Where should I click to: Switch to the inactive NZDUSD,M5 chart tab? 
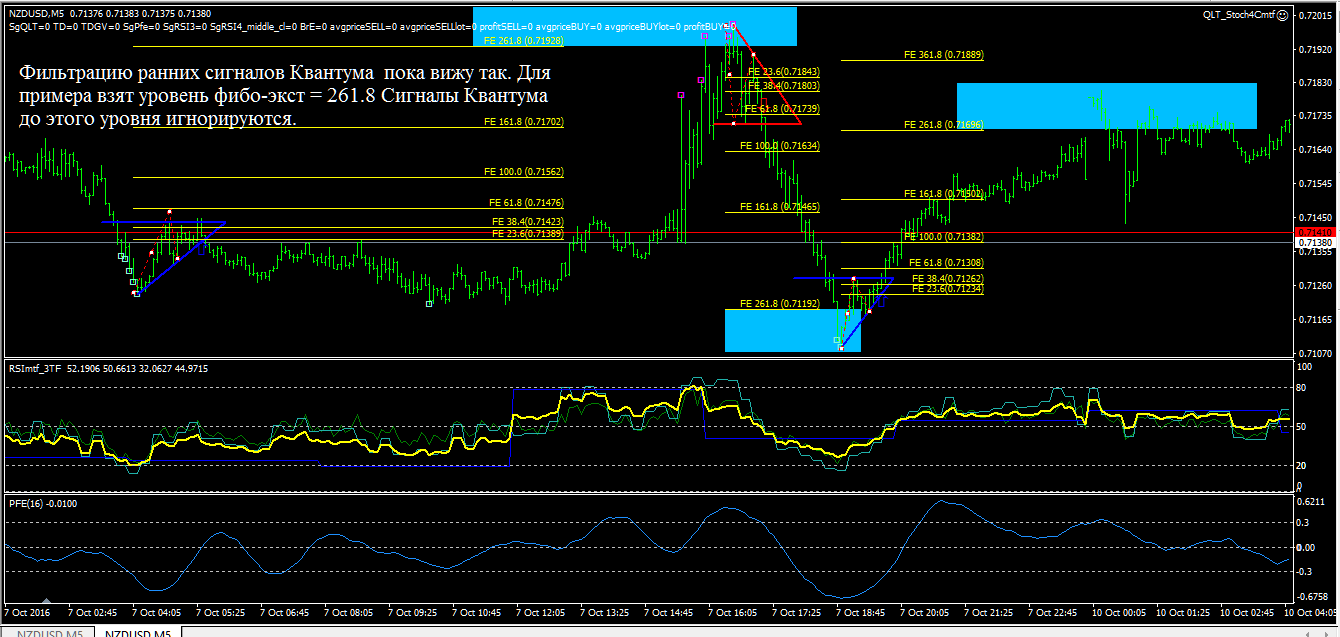pyautogui.click(x=49, y=632)
